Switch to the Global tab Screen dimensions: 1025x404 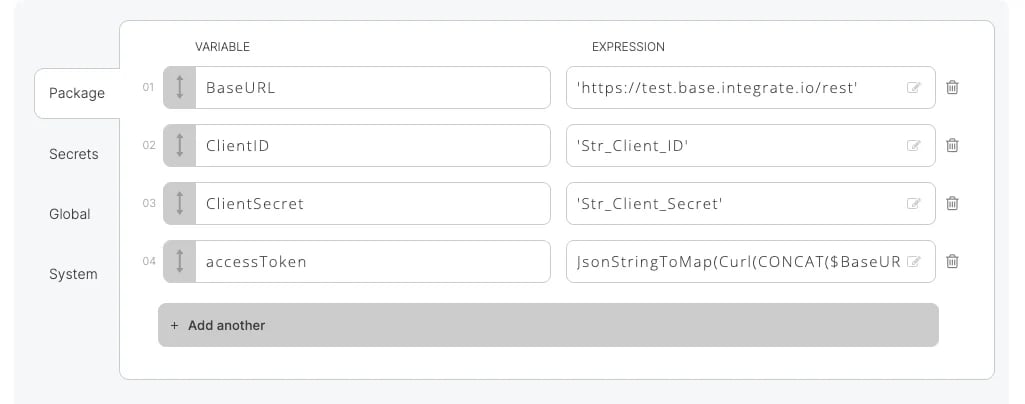point(70,214)
